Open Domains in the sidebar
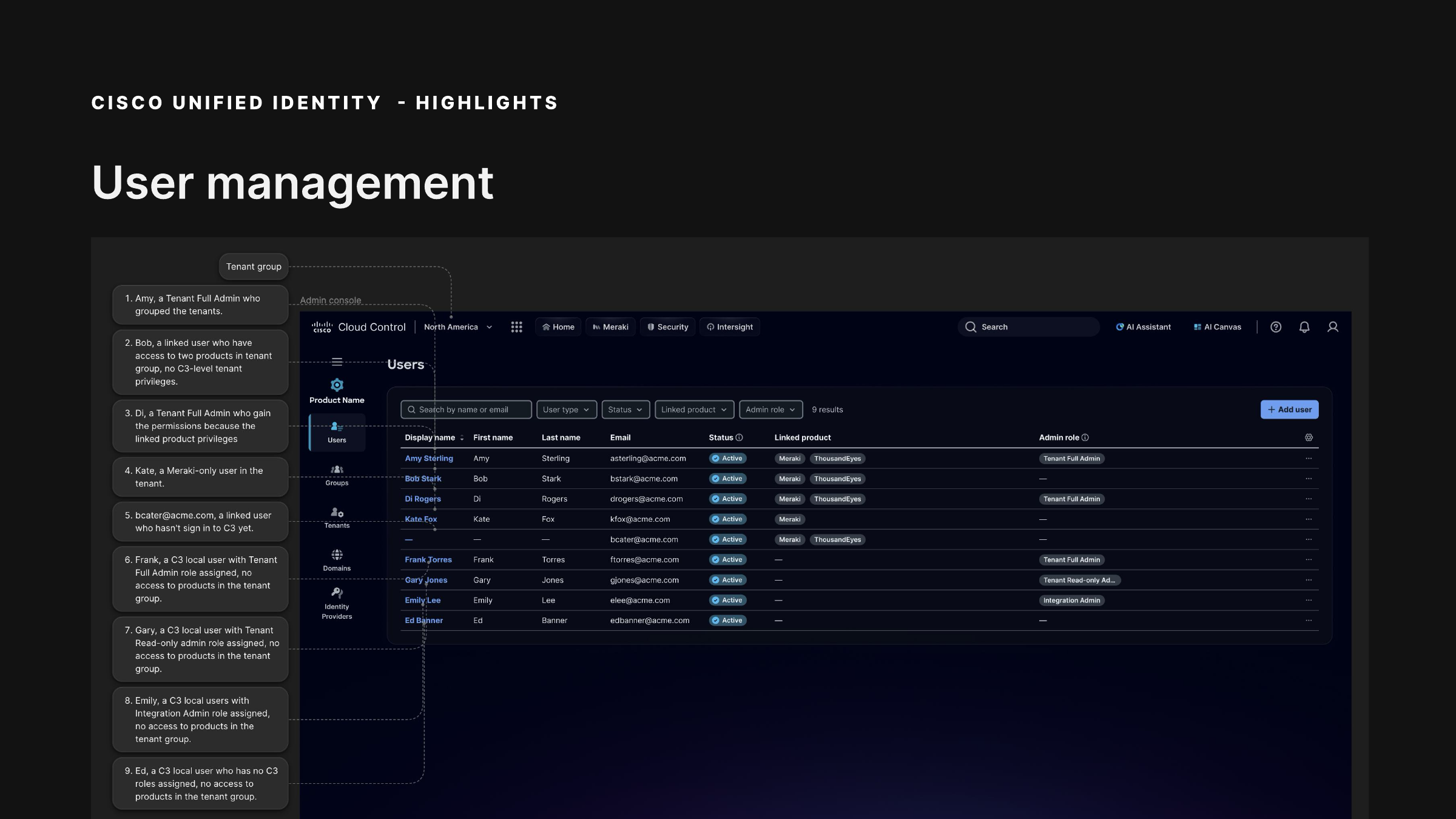Viewport: 1456px width, 819px height. [337, 560]
